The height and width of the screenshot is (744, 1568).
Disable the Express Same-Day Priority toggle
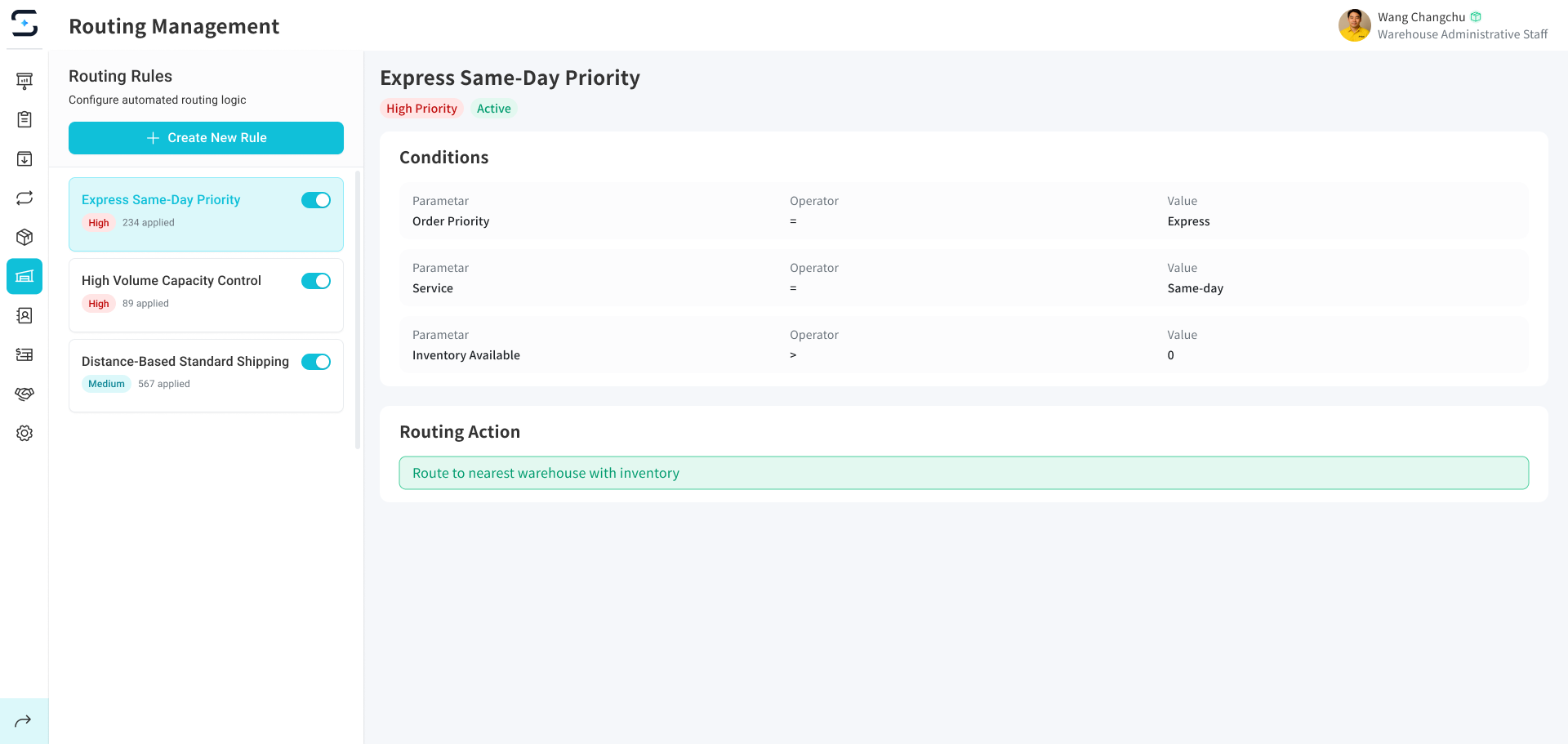click(x=316, y=200)
